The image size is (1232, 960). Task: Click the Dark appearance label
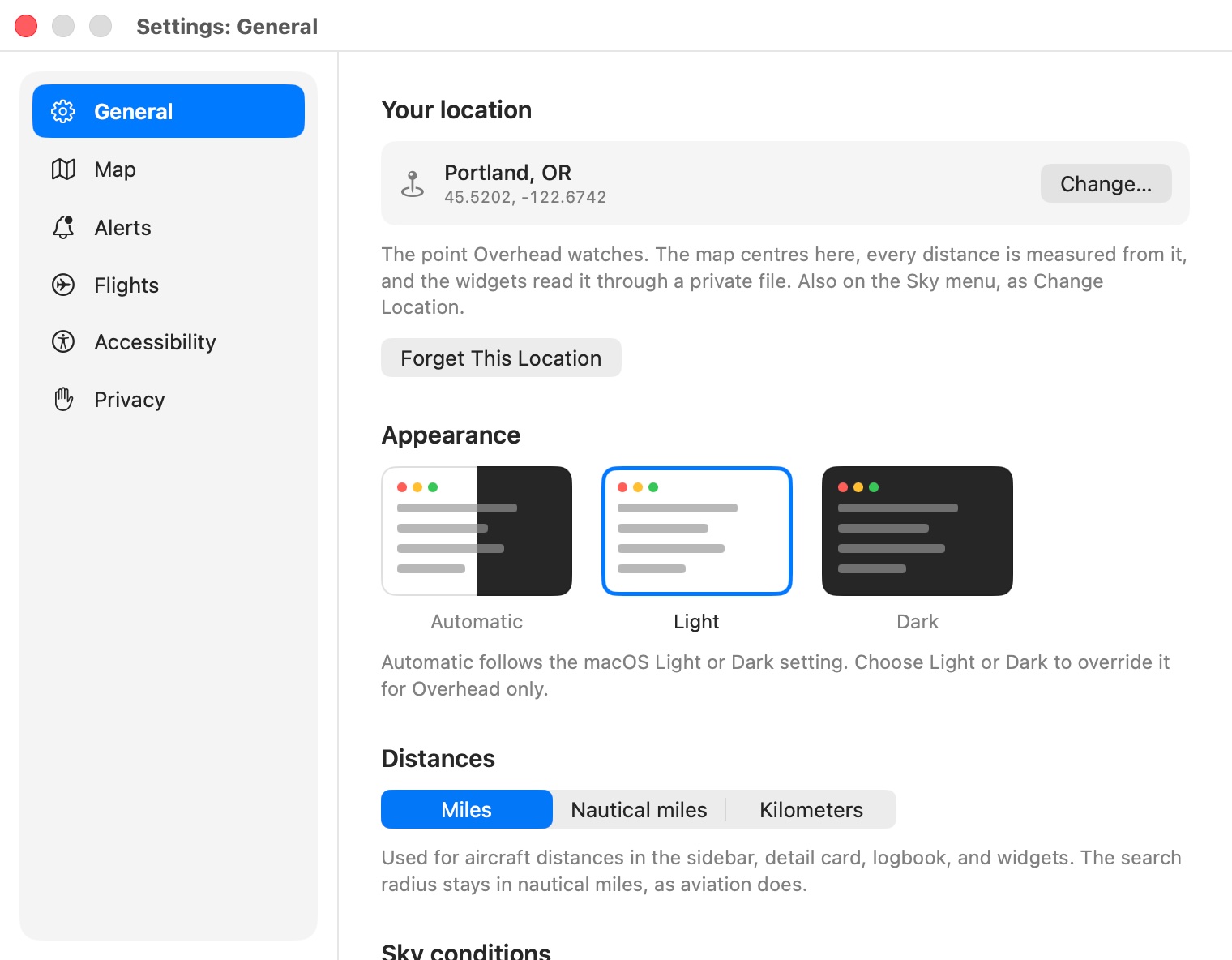[918, 622]
